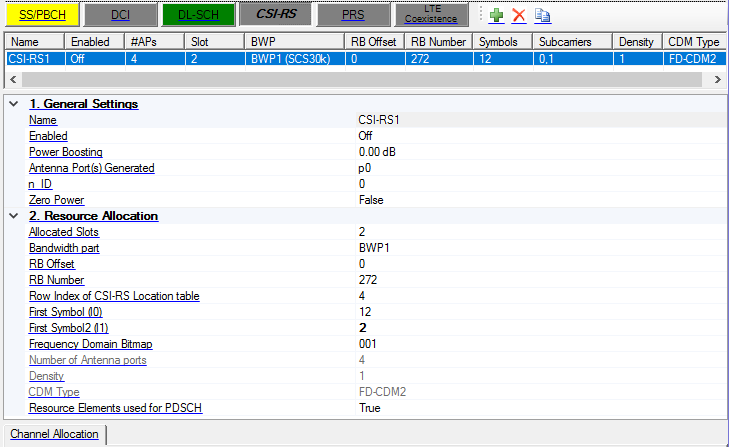Toggle the Enabled value Off in General Settings
The image size is (729, 447).
[x=541, y=136]
